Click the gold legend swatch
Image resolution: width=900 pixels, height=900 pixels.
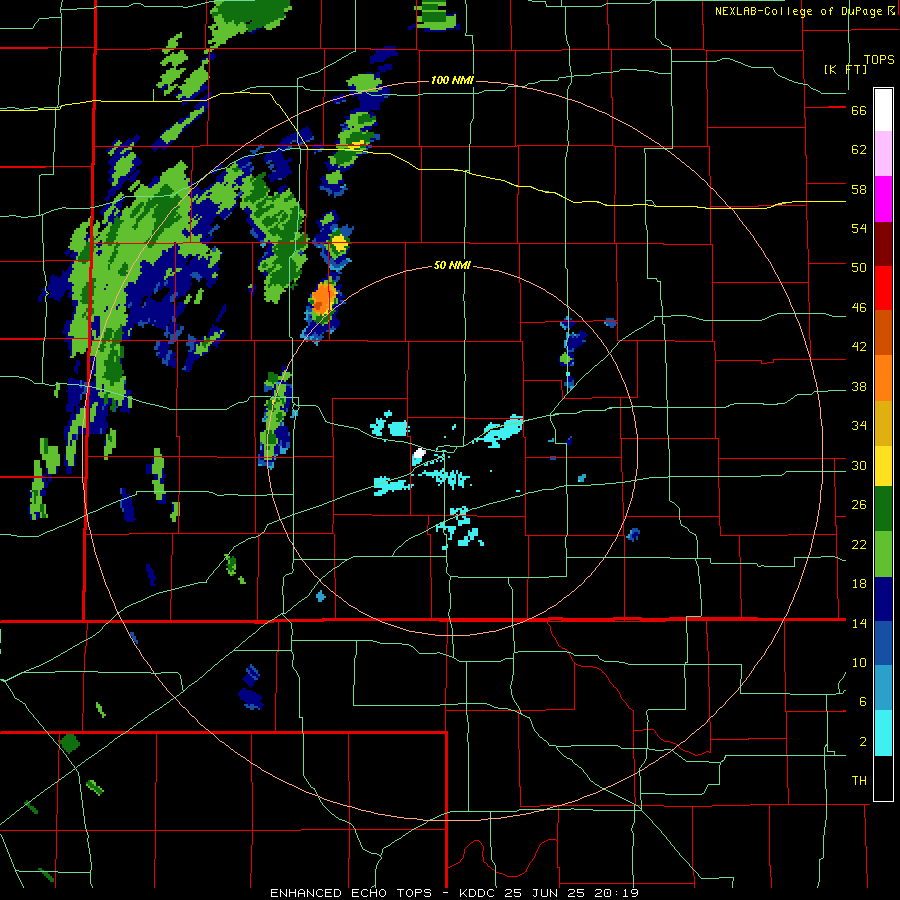coord(883,424)
